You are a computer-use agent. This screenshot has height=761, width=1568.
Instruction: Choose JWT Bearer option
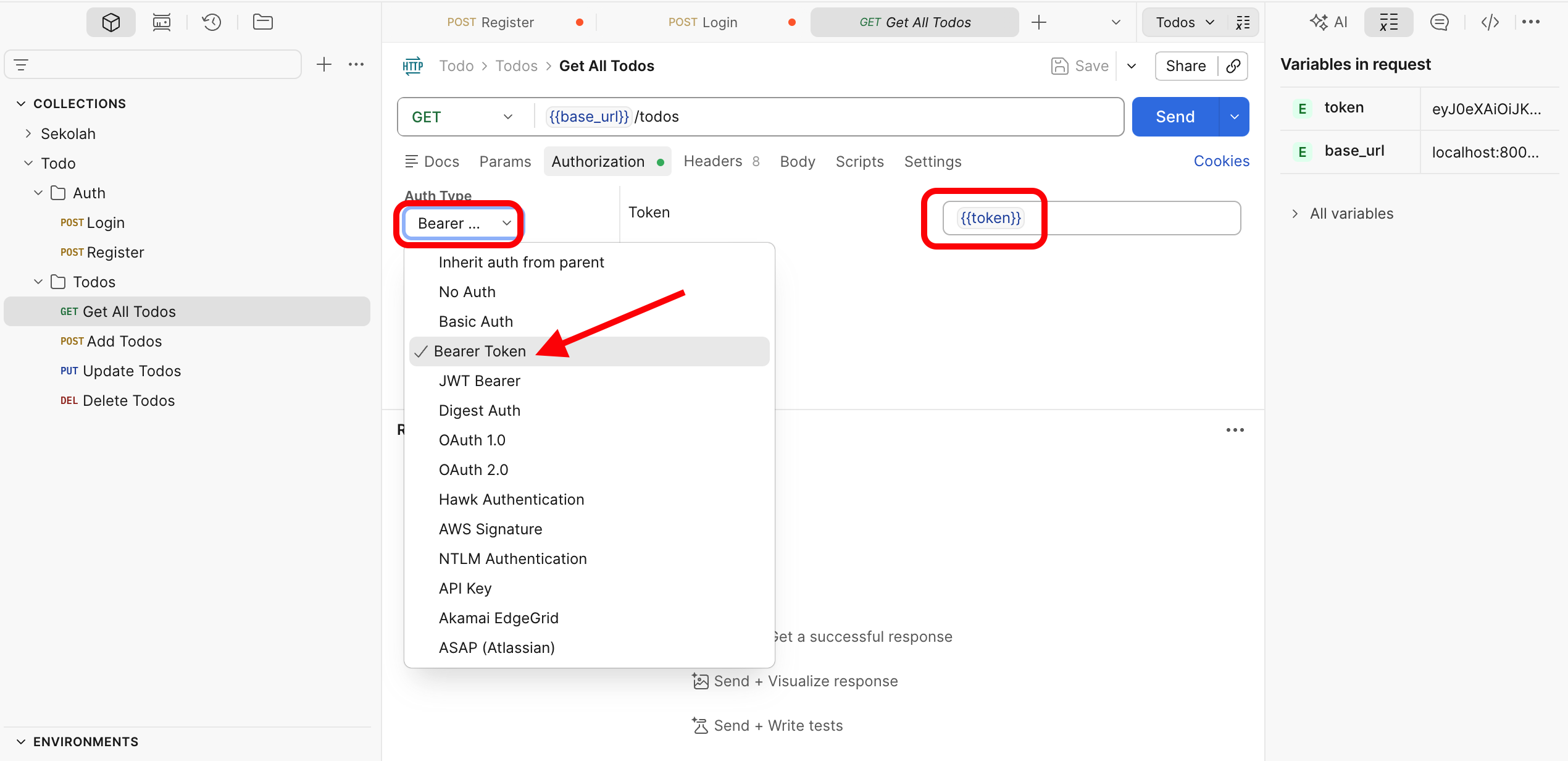pos(589,381)
